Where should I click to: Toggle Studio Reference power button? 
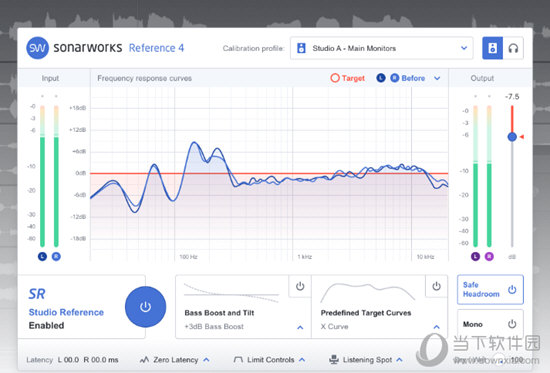coord(145,307)
